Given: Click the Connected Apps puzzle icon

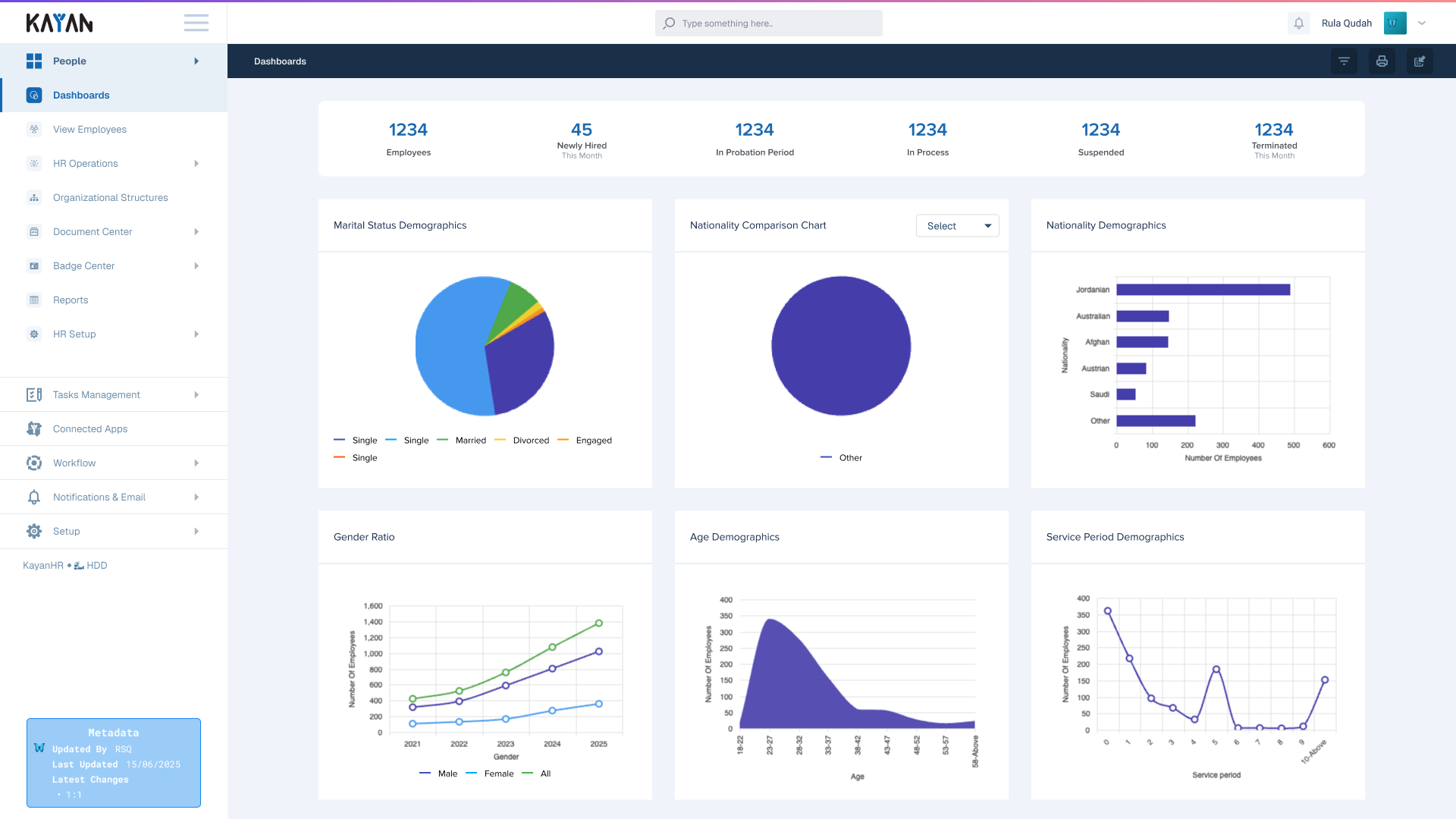Looking at the screenshot, I should click(34, 428).
